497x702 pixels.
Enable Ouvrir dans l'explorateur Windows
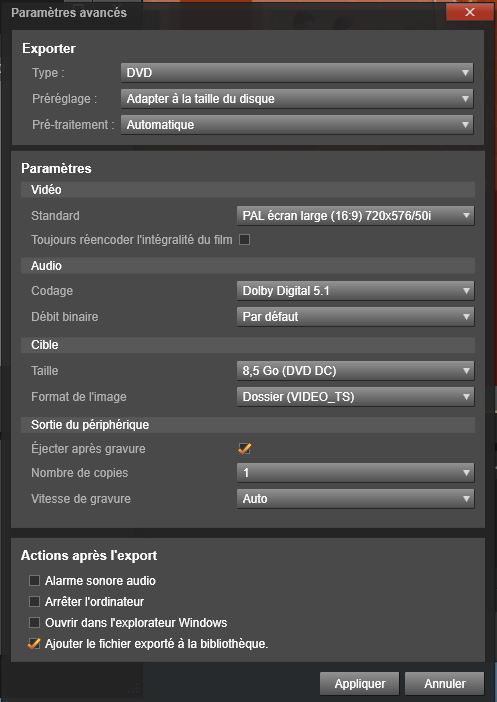(34, 623)
